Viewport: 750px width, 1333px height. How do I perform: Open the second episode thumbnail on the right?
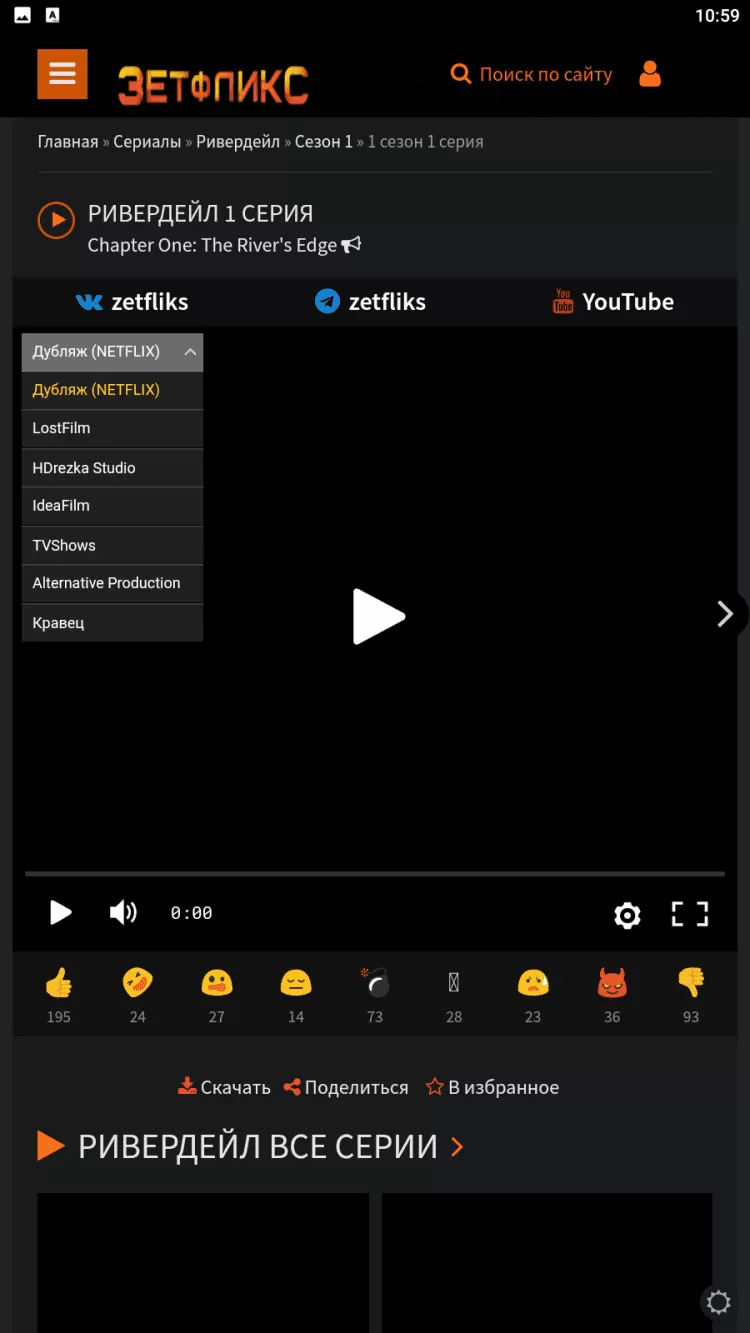pos(547,1262)
